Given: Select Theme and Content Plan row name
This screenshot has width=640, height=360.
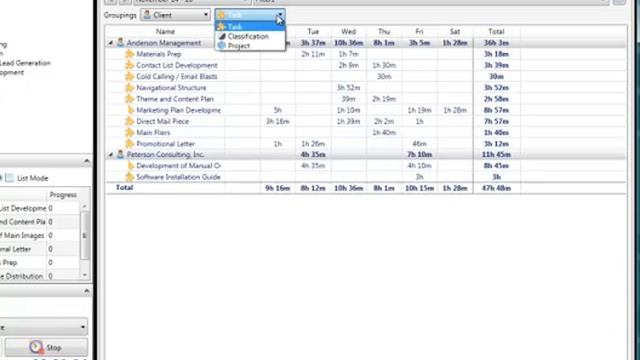Looking at the screenshot, I should pos(175,99).
